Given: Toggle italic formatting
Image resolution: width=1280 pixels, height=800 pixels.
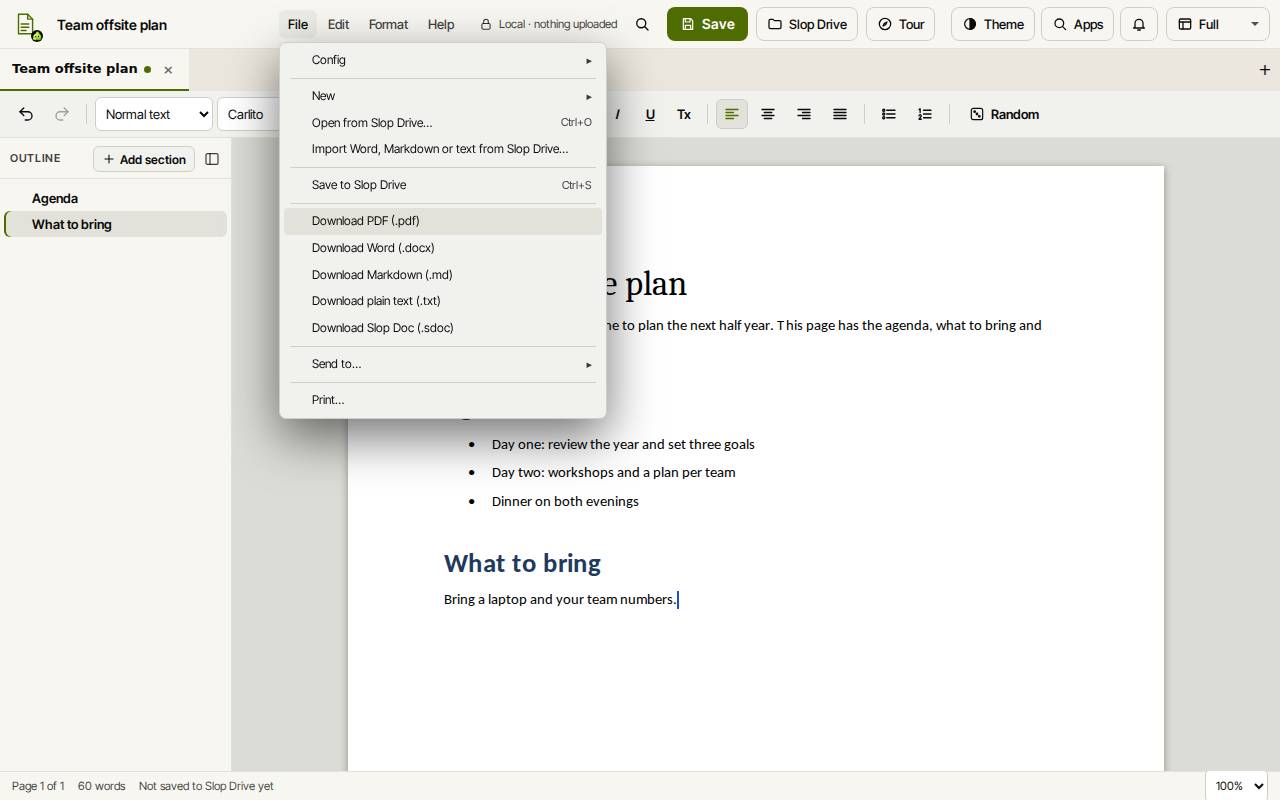Looking at the screenshot, I should [618, 114].
